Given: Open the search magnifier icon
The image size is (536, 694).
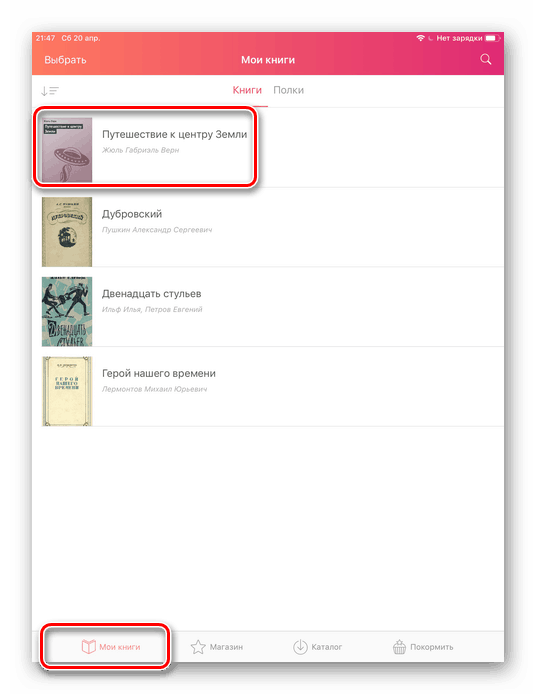Looking at the screenshot, I should pyautogui.click(x=486, y=59).
